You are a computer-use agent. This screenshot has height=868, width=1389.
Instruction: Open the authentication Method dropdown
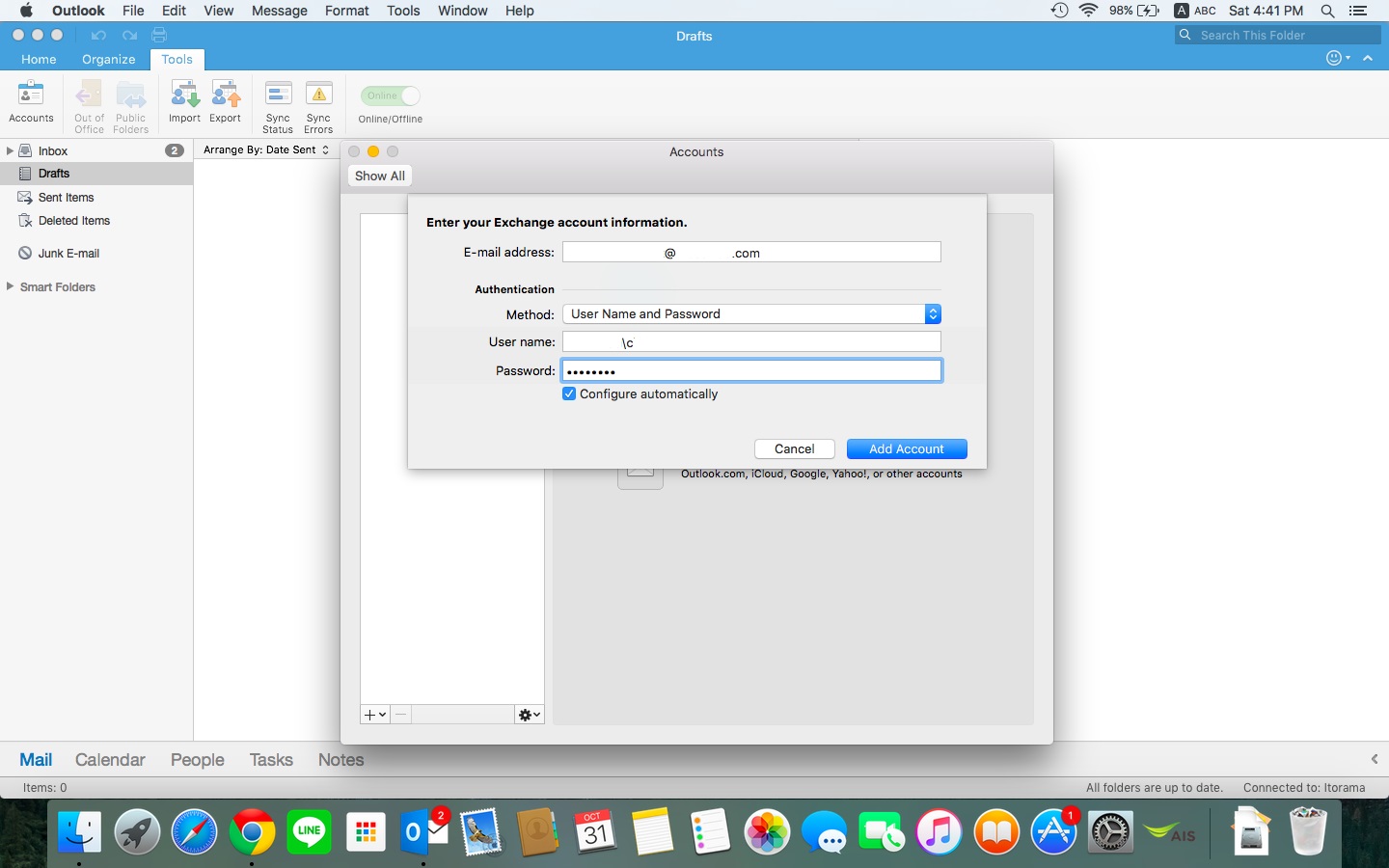point(751,313)
